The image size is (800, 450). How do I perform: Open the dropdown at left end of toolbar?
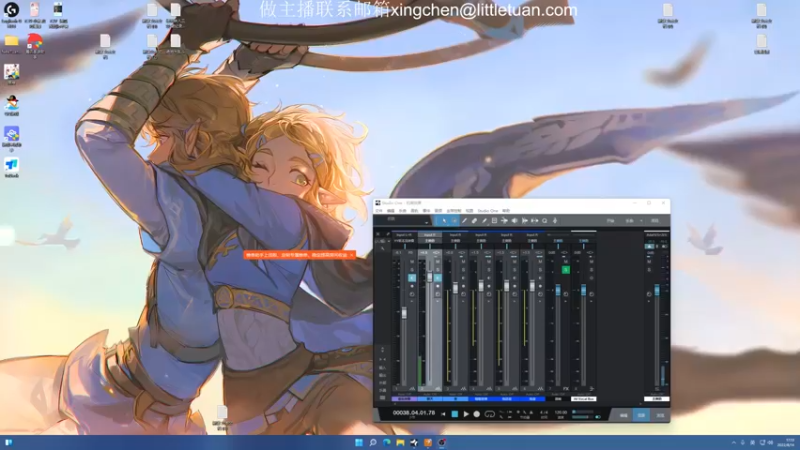(x=427, y=223)
